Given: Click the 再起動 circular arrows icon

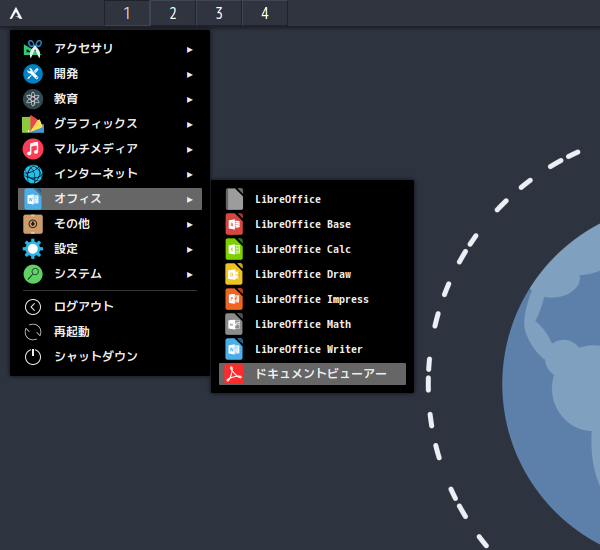Looking at the screenshot, I should [33, 332].
